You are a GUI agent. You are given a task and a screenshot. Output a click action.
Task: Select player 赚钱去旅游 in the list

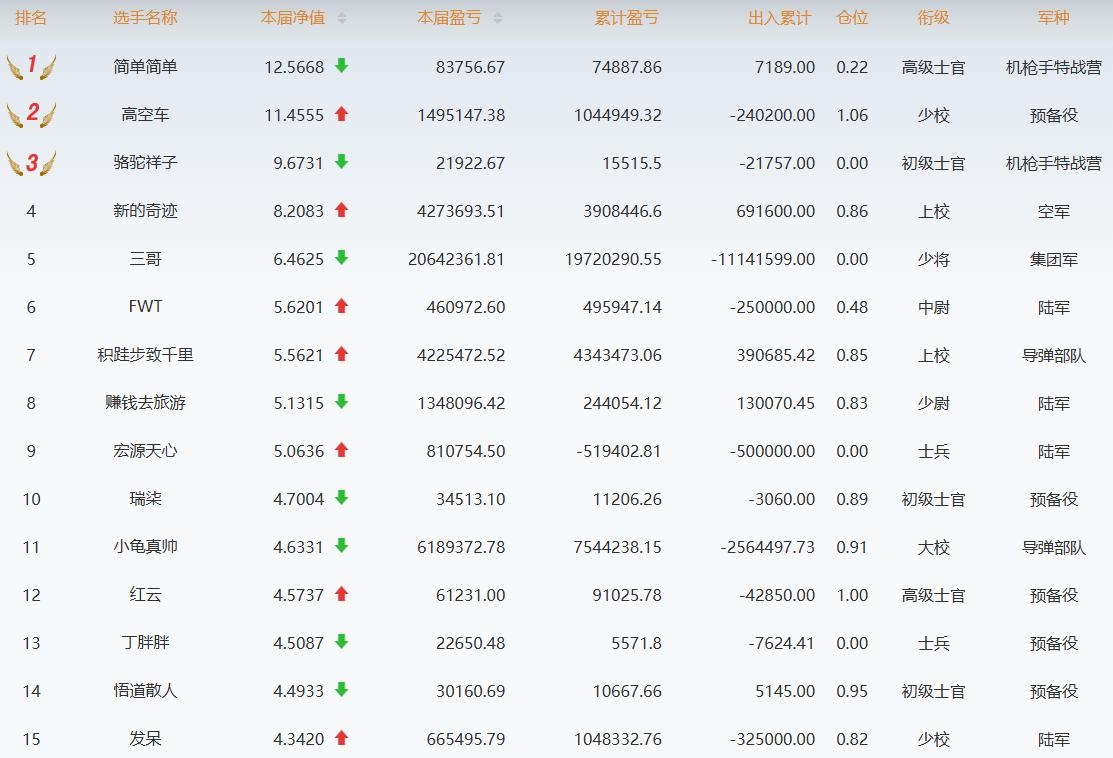(x=145, y=403)
